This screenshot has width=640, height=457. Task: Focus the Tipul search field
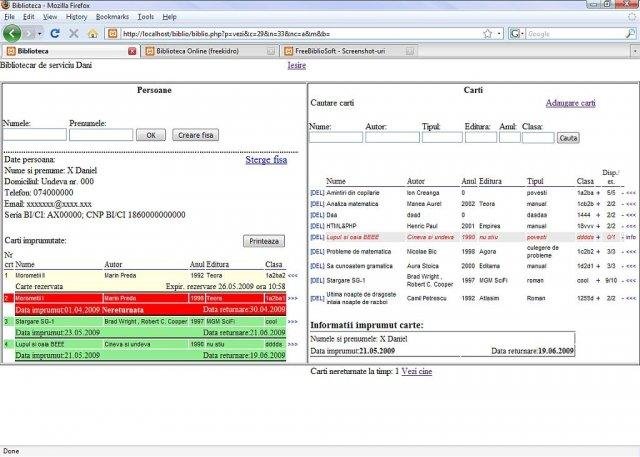click(442, 138)
